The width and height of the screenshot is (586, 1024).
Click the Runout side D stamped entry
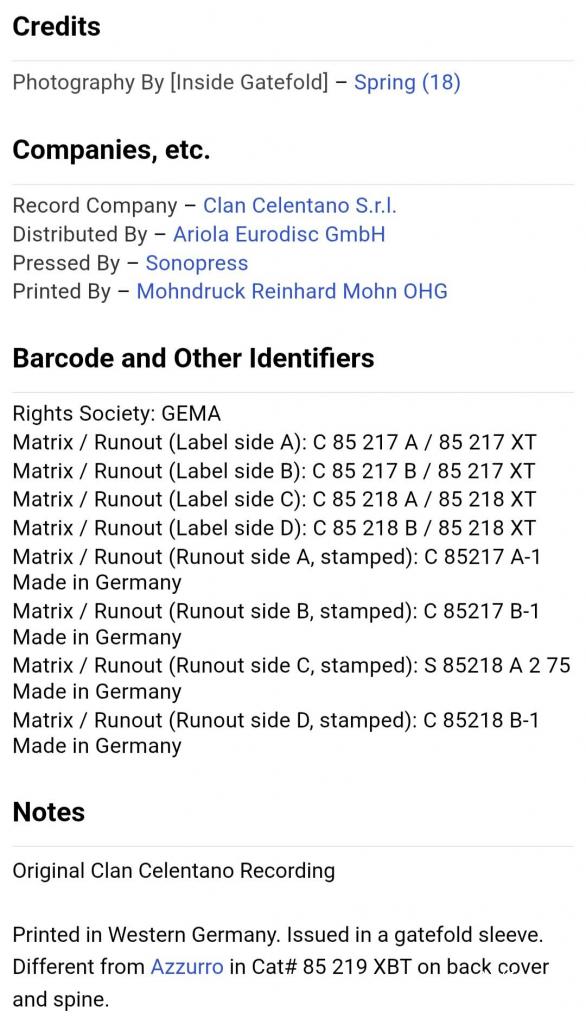click(x=276, y=733)
